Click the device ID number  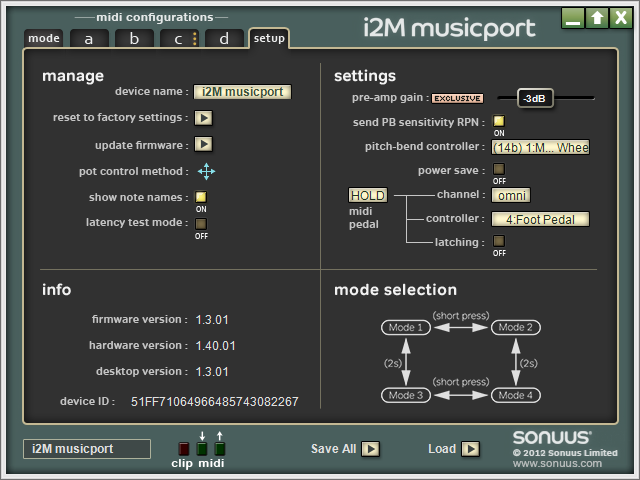click(215, 402)
